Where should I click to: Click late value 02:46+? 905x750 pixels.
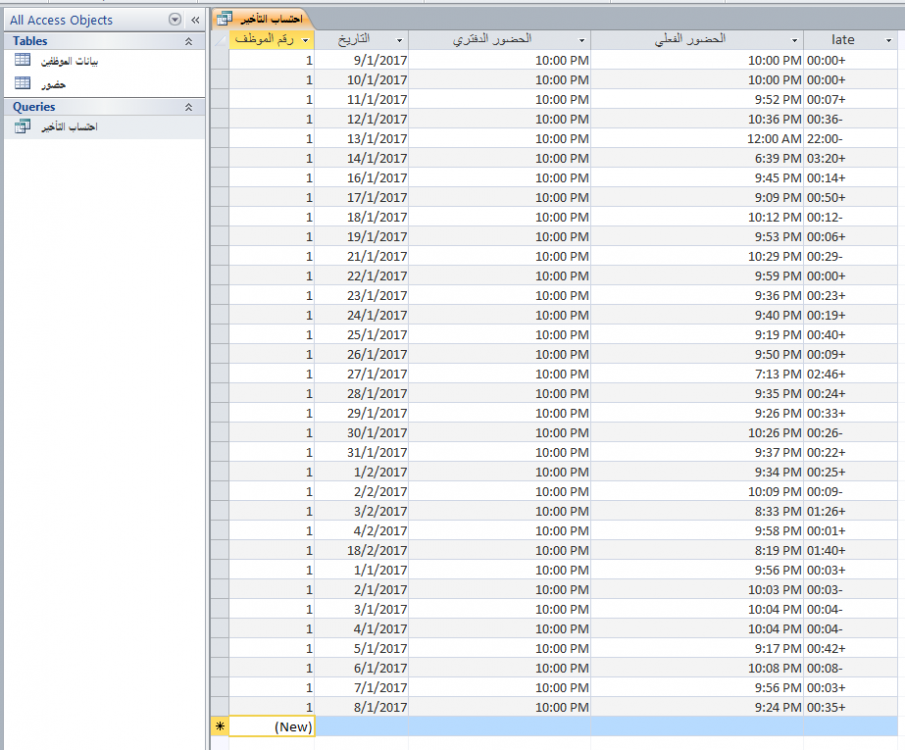click(x=851, y=374)
